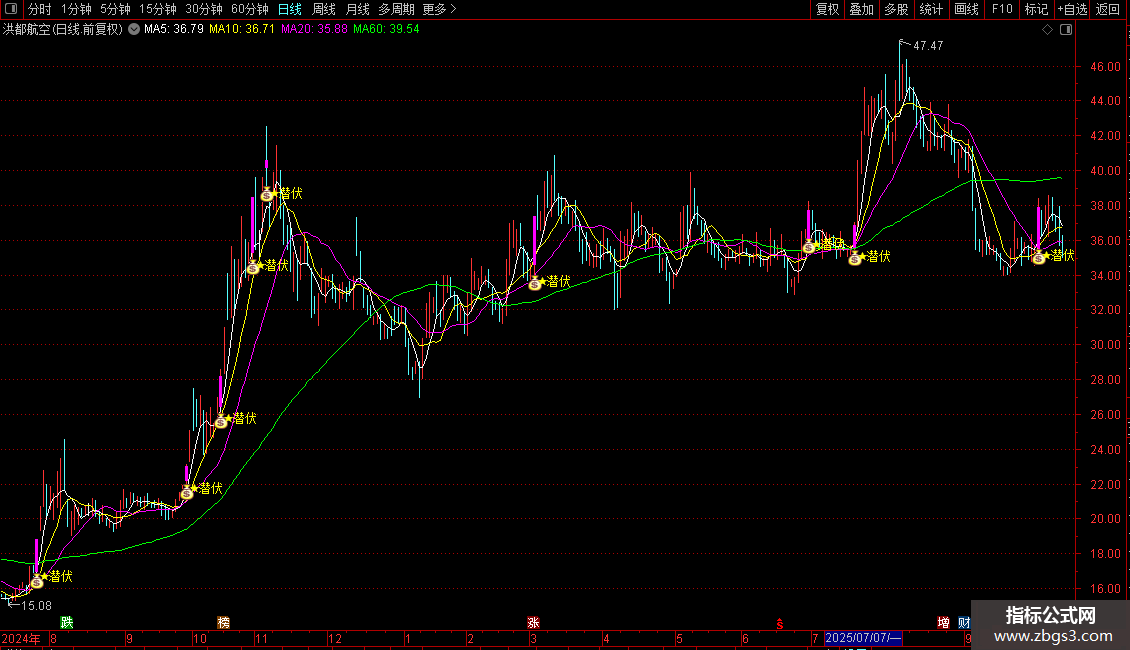Screen dimensions: 1130x650
Task: Switch to the 1分钟 period tab
Action: [76, 9]
